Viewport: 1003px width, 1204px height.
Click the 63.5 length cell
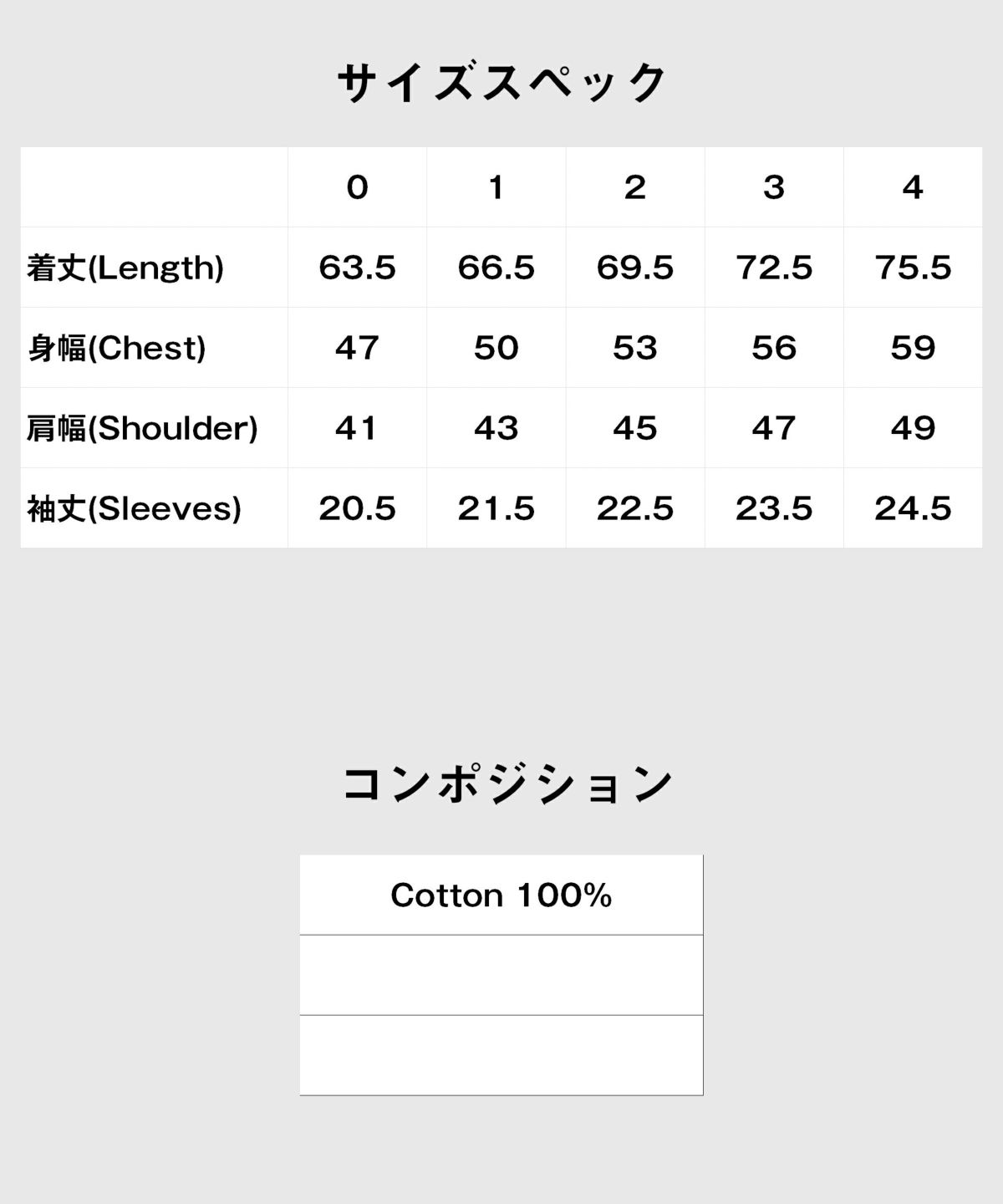coord(357,268)
